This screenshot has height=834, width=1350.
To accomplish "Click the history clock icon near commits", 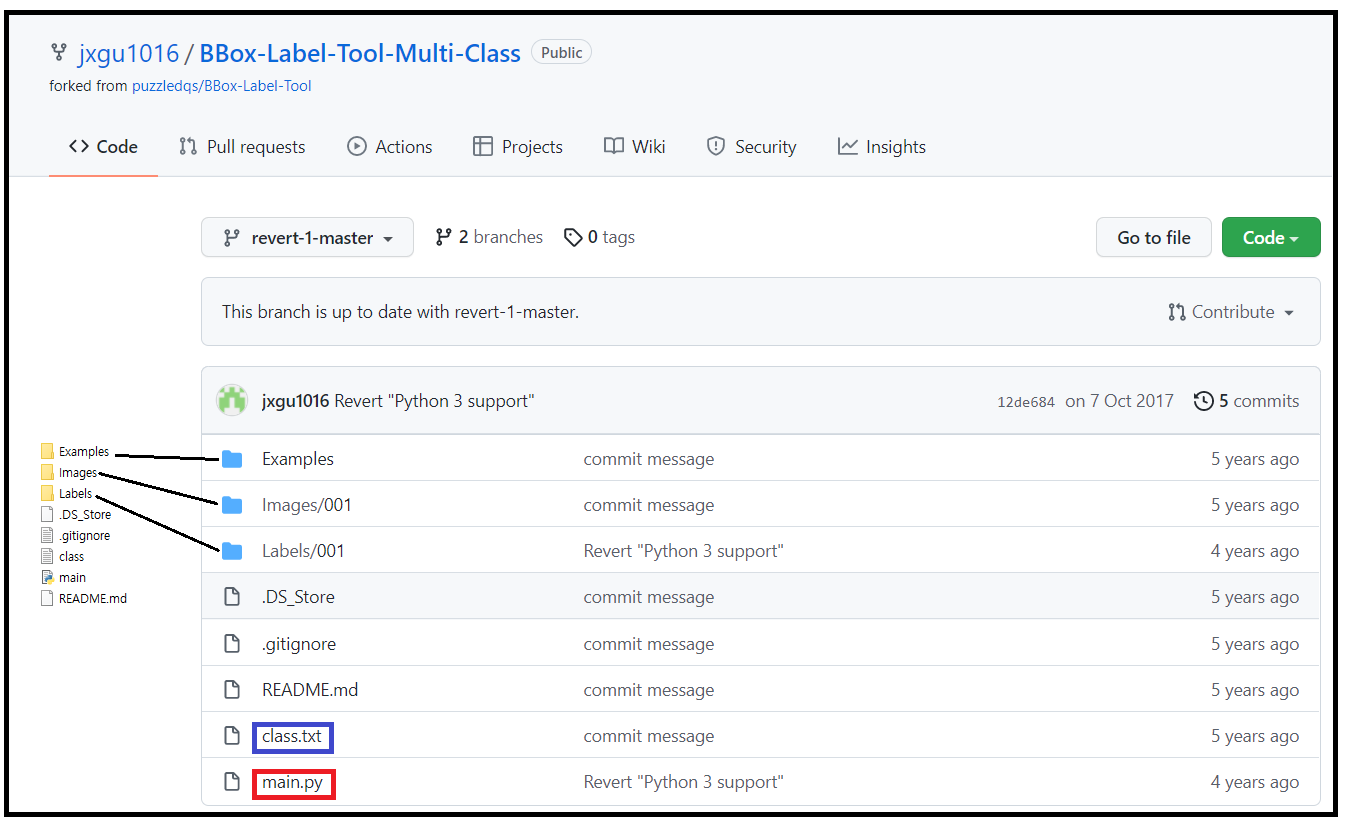I will pos(1204,401).
